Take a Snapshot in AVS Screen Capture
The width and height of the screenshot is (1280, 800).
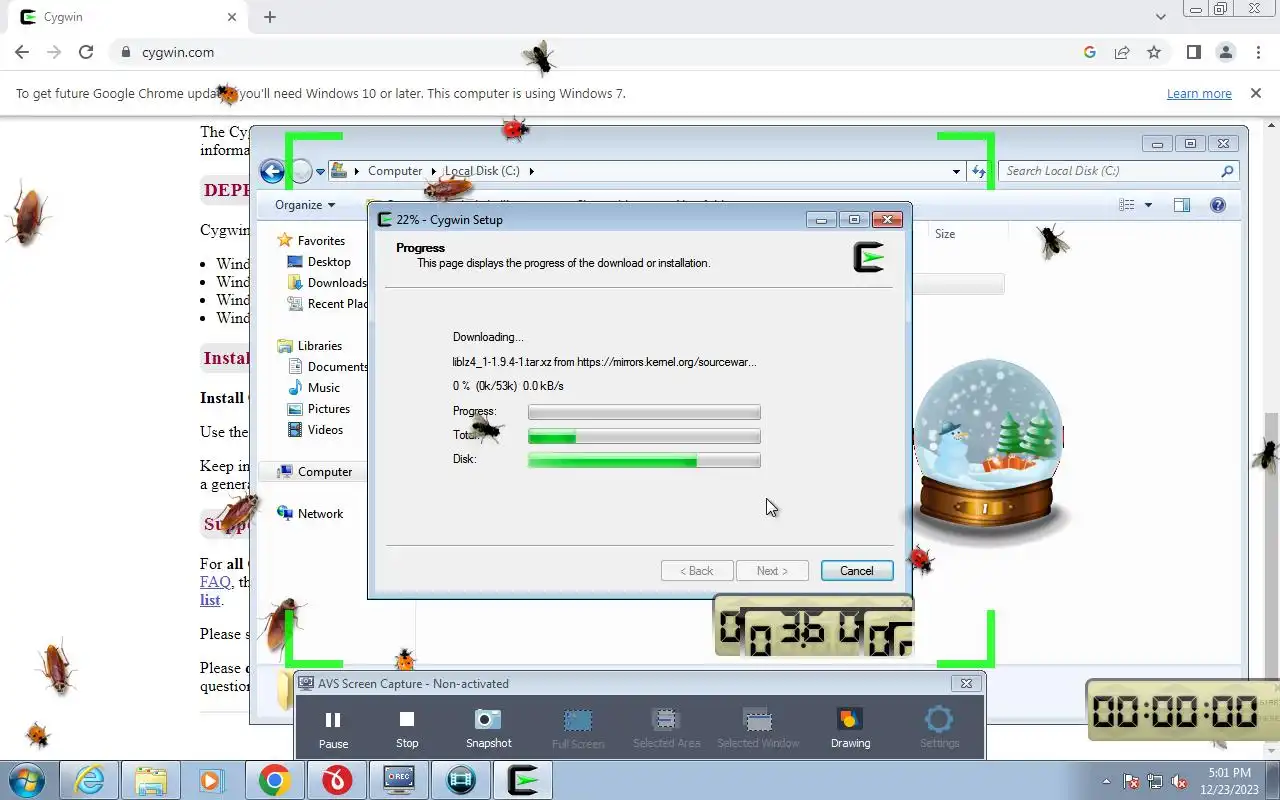pos(488,729)
